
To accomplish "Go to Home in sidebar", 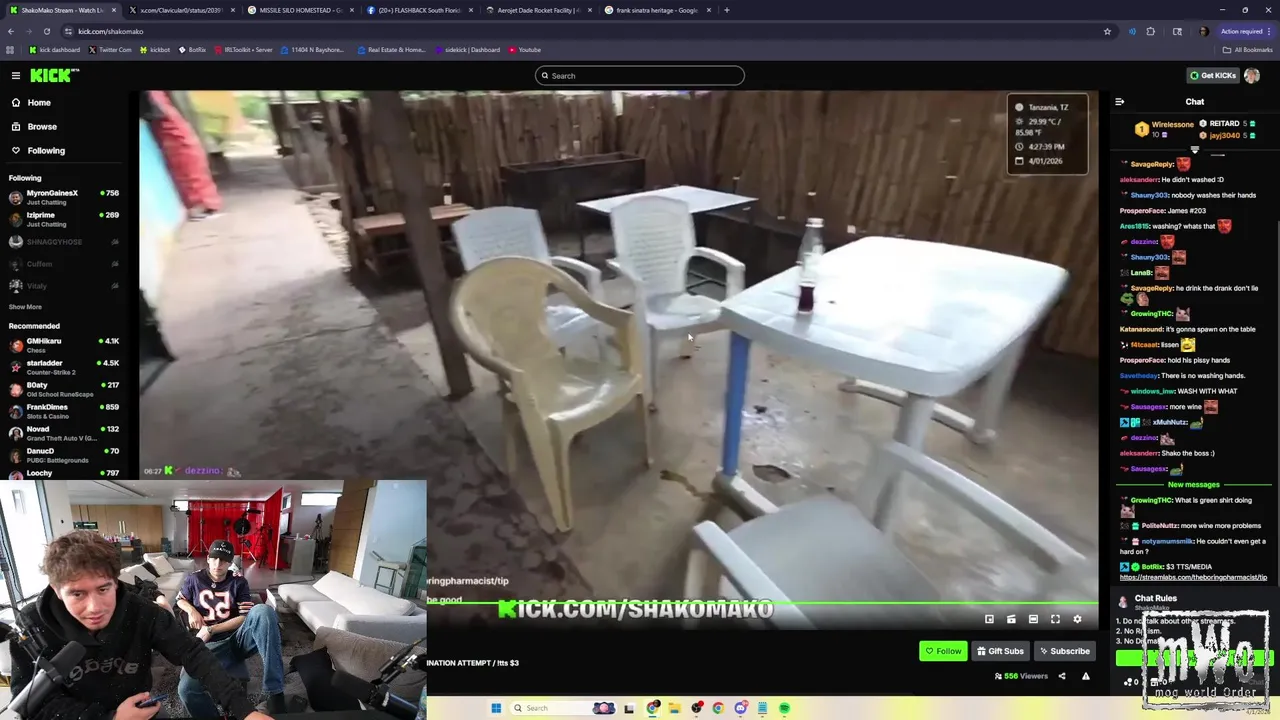I will click(39, 102).
